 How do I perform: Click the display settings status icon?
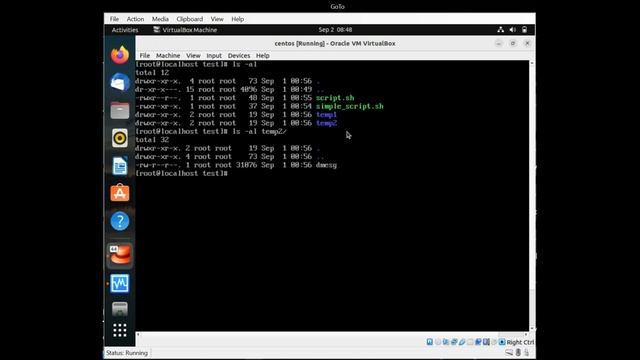tap(478, 342)
